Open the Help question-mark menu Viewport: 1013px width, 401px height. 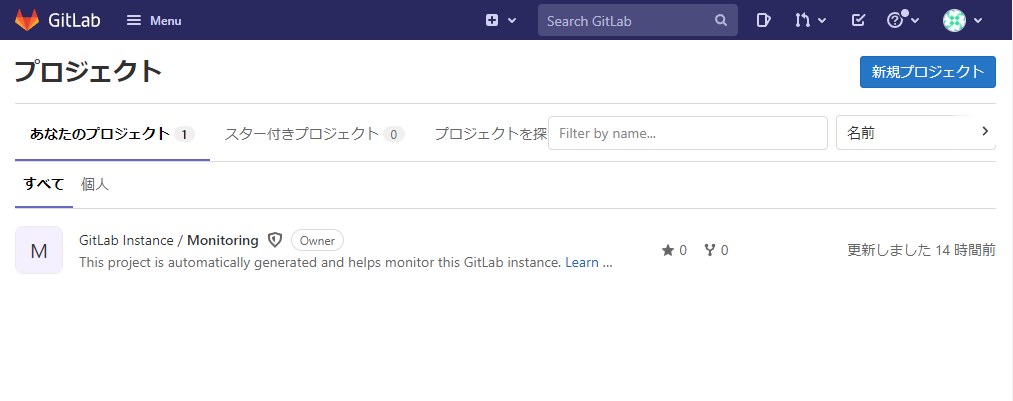[x=903, y=20]
